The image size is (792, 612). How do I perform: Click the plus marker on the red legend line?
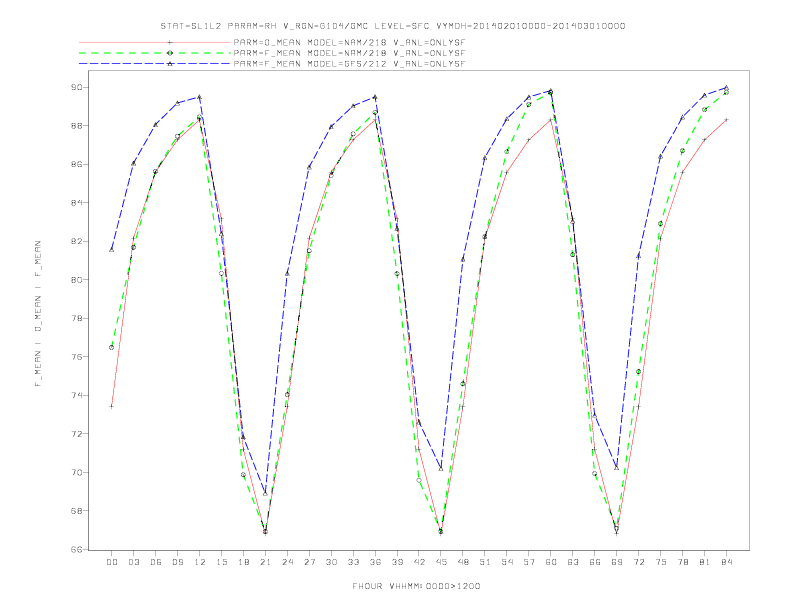(170, 42)
